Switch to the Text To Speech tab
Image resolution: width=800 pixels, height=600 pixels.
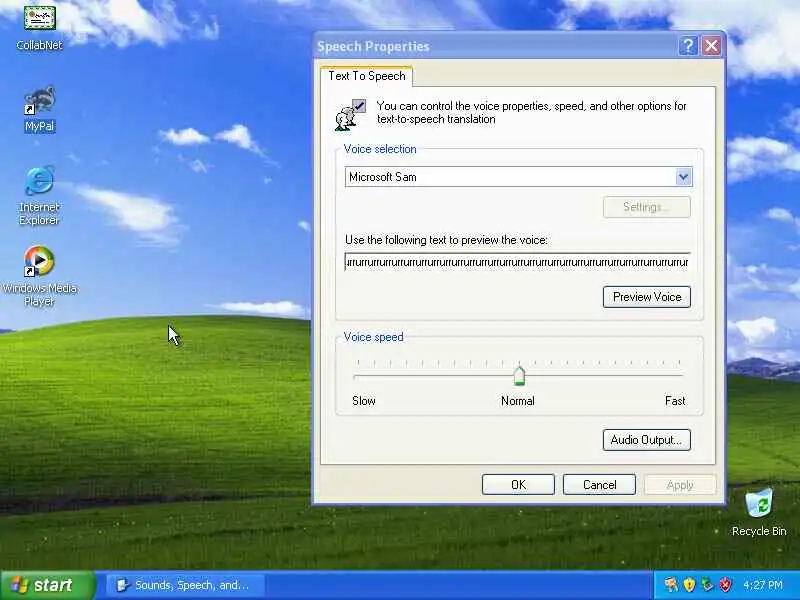(366, 76)
